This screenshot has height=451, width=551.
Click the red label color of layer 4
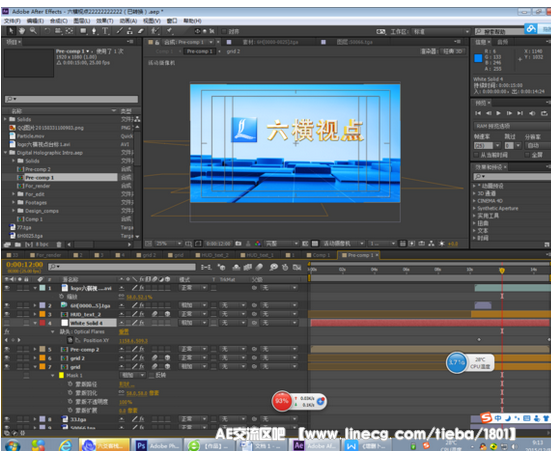[x=42, y=323]
